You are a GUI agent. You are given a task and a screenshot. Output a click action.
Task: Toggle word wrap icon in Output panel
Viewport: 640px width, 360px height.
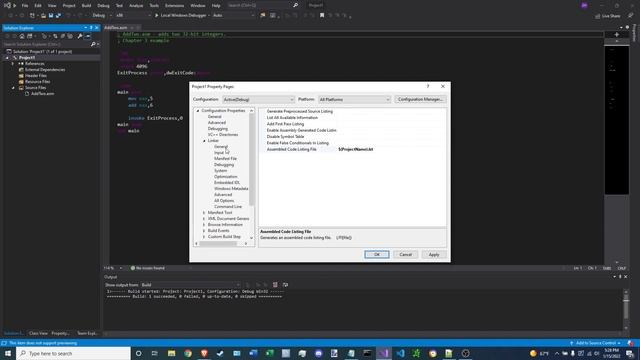click(x=285, y=285)
